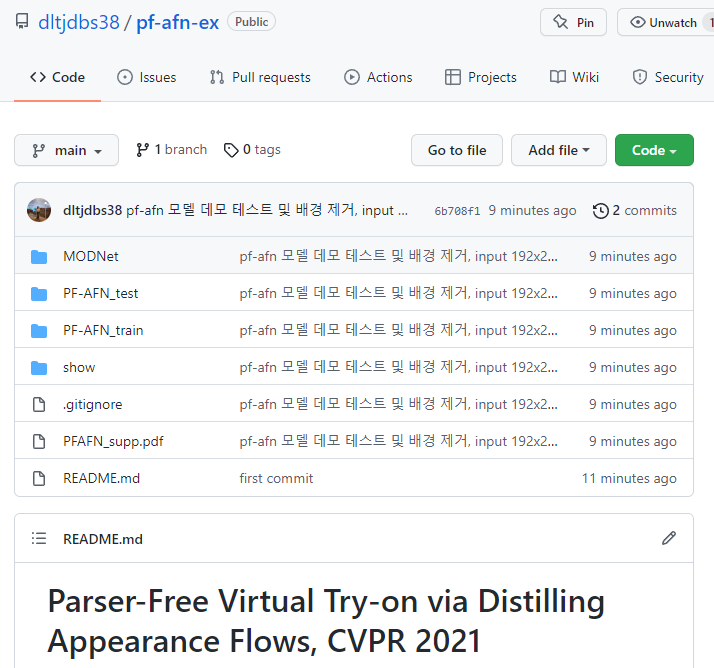Click the Go to file button
The image size is (714, 668).
click(x=457, y=150)
